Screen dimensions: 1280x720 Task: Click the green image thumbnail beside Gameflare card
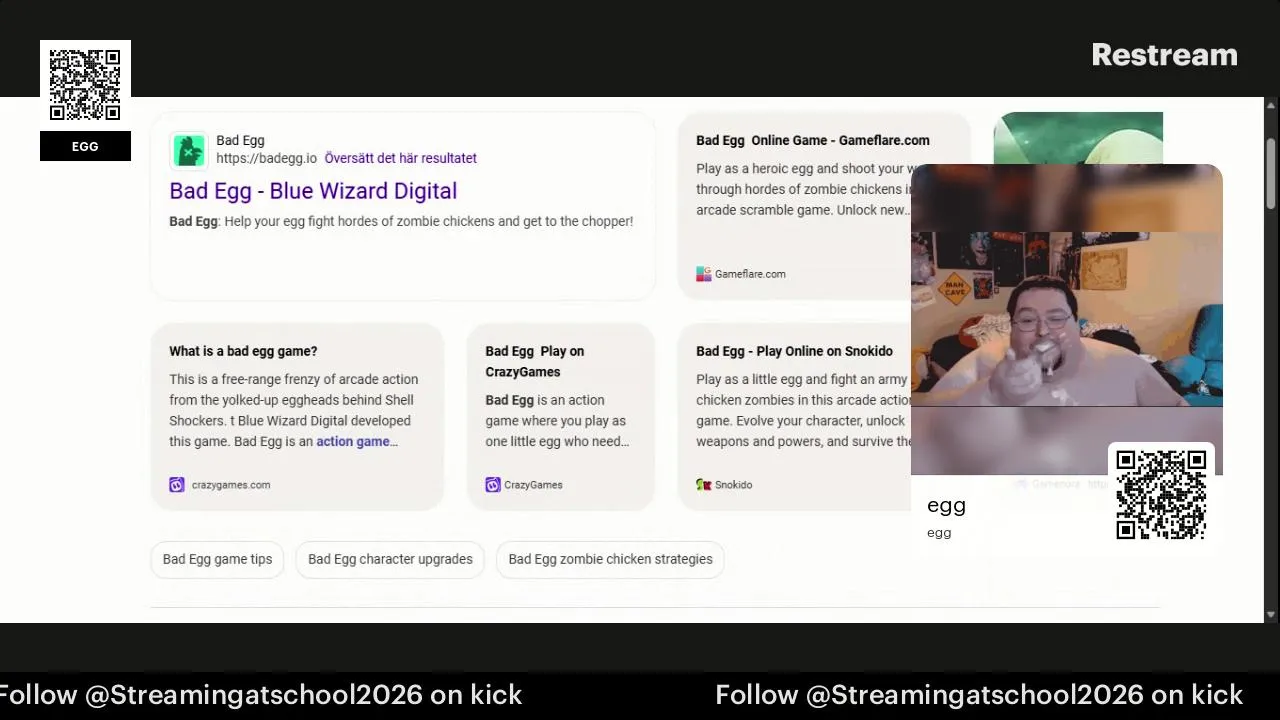1078,138
